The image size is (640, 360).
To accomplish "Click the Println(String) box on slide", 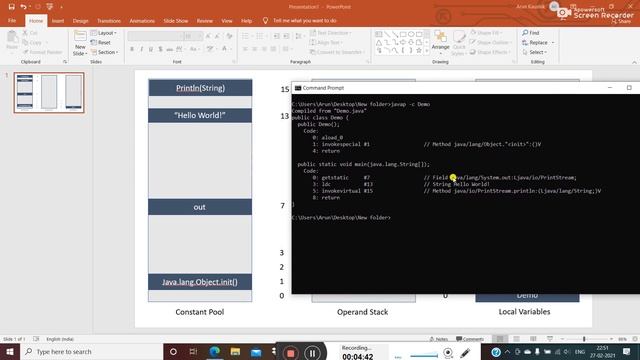I will 200,88.
